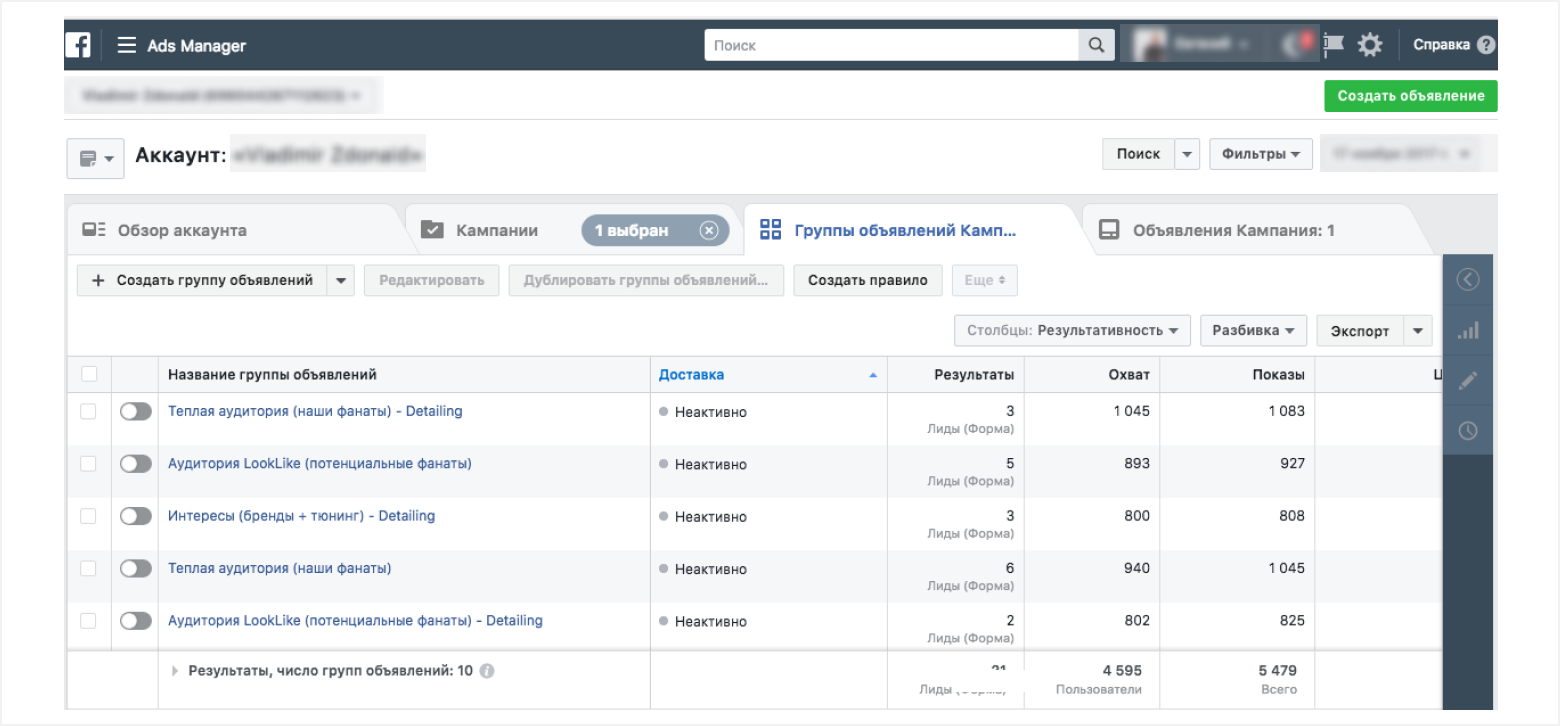Click into the Поиск search field
Image resolution: width=1560 pixels, height=726 pixels.
click(890, 45)
